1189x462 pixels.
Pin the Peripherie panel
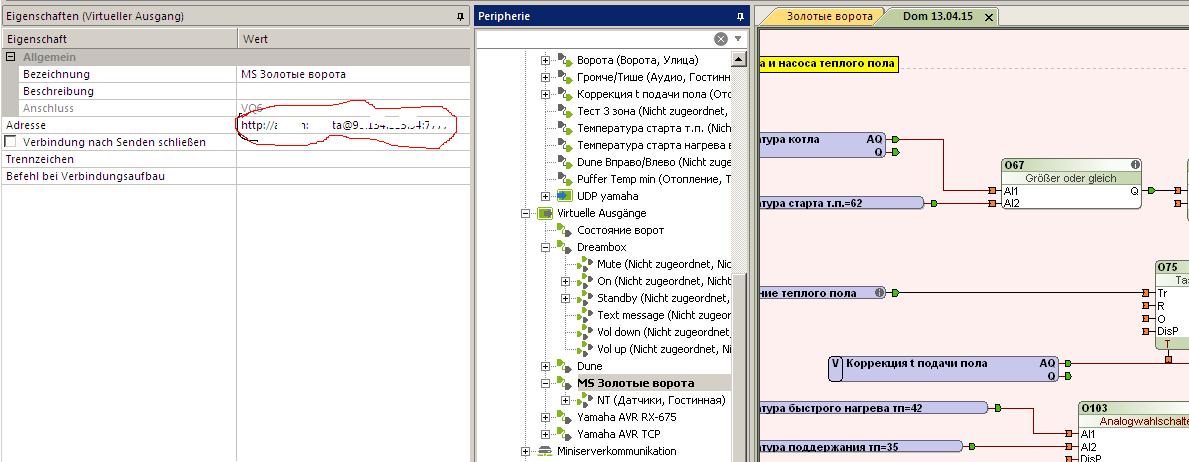[740, 17]
